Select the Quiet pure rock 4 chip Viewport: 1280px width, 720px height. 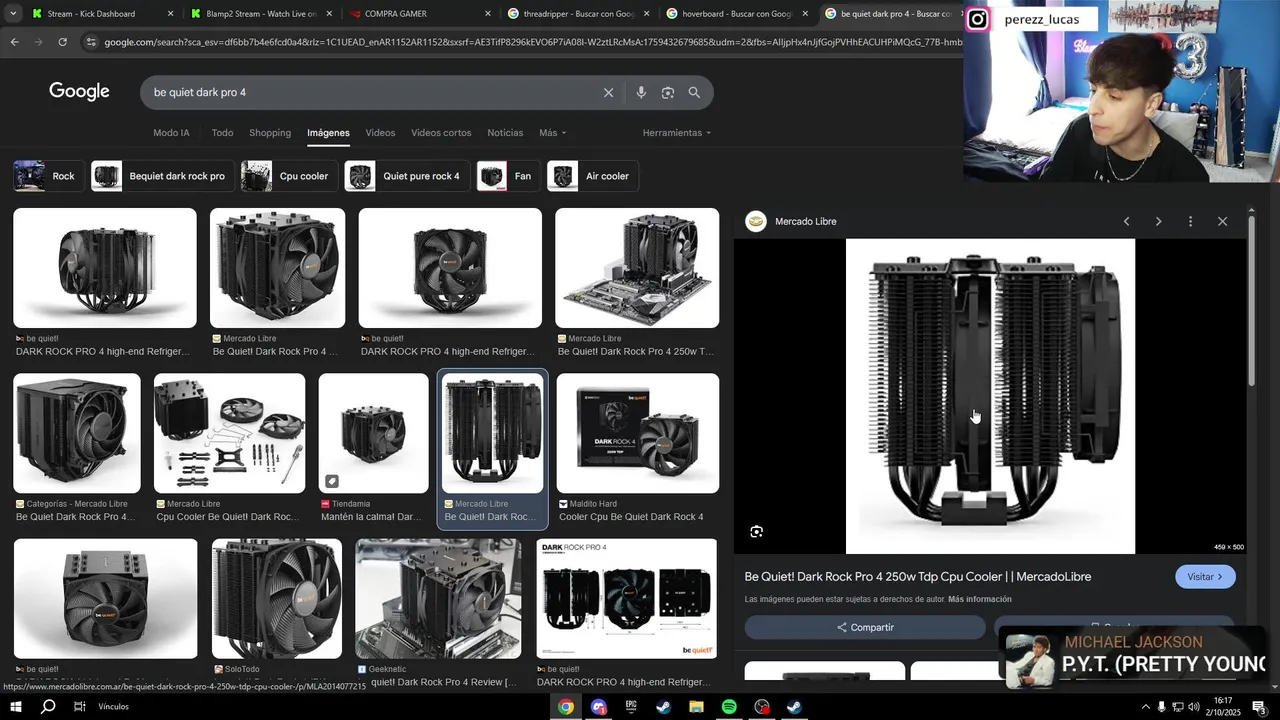pyautogui.click(x=407, y=176)
